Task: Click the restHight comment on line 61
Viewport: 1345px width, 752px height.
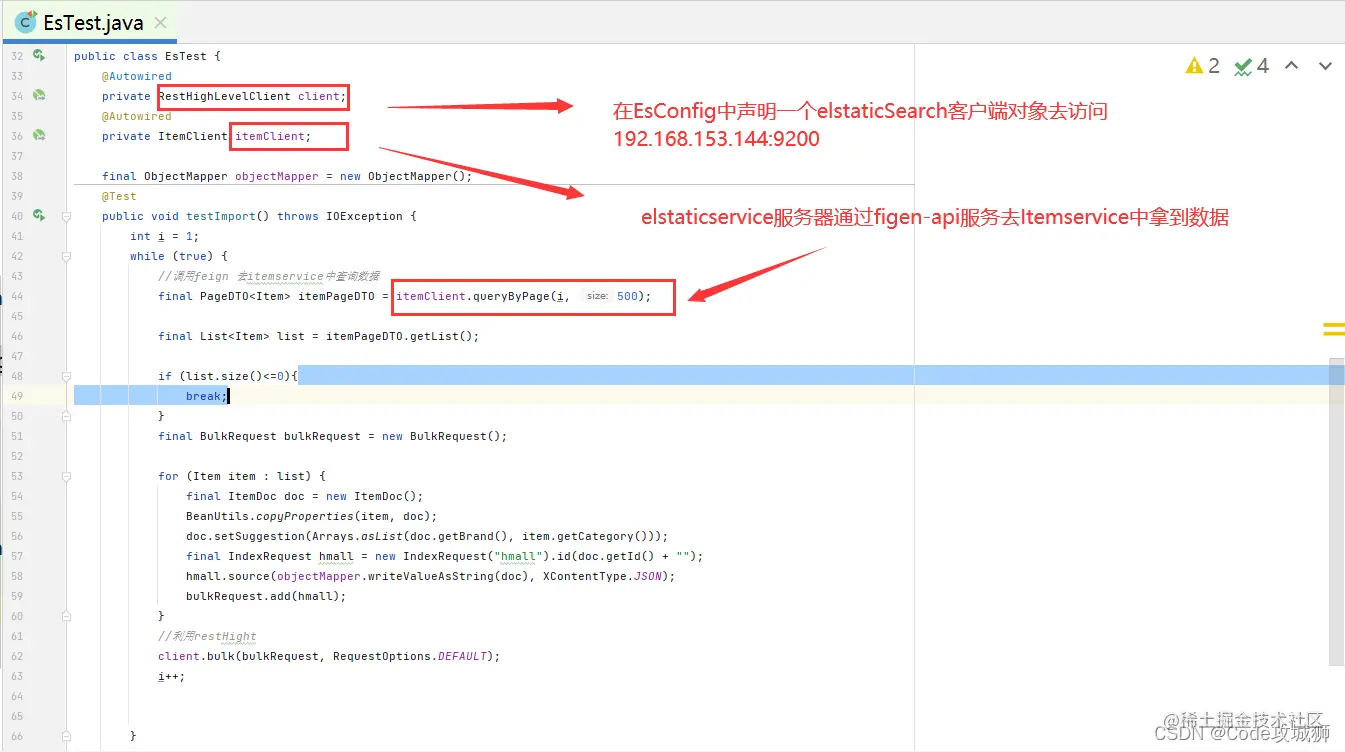Action: 207,636
